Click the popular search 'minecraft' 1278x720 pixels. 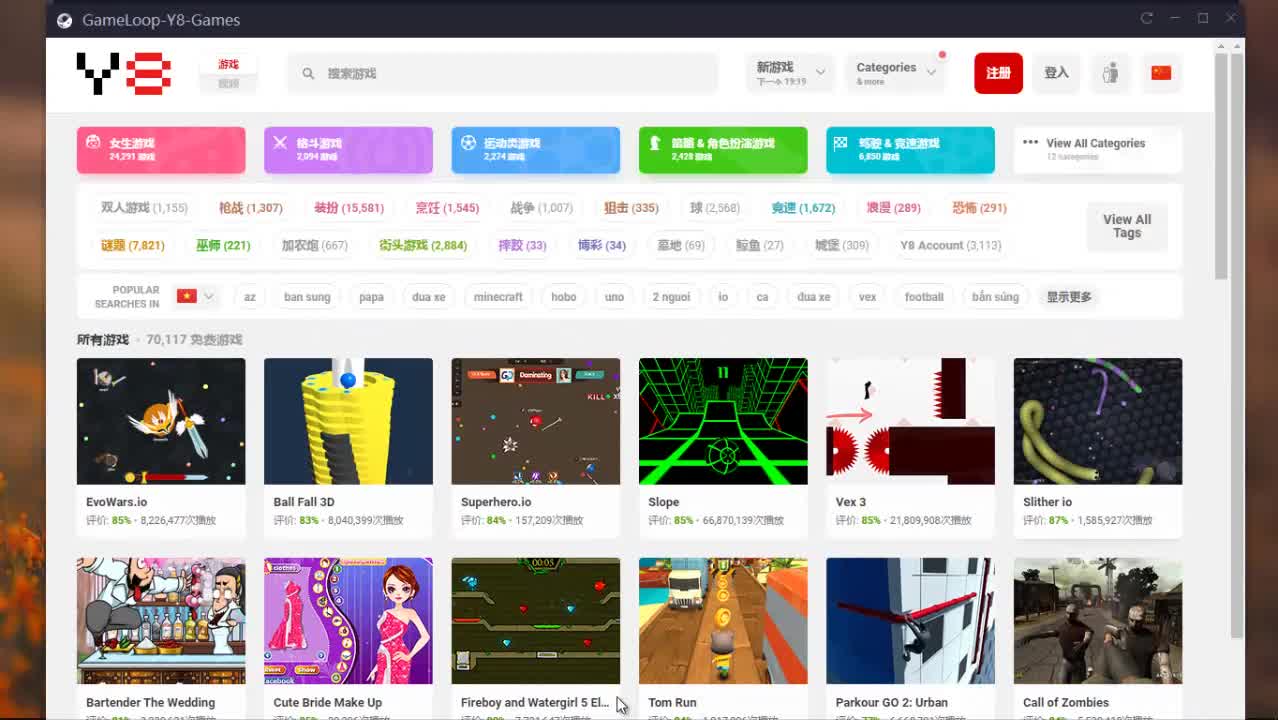click(498, 297)
